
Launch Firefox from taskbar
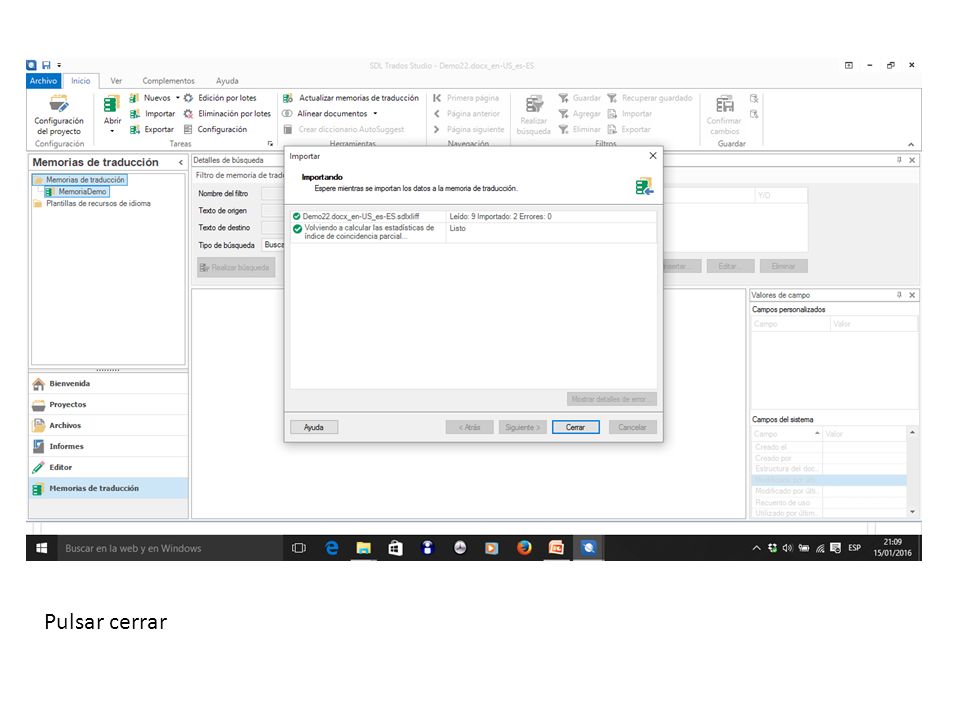coord(524,548)
